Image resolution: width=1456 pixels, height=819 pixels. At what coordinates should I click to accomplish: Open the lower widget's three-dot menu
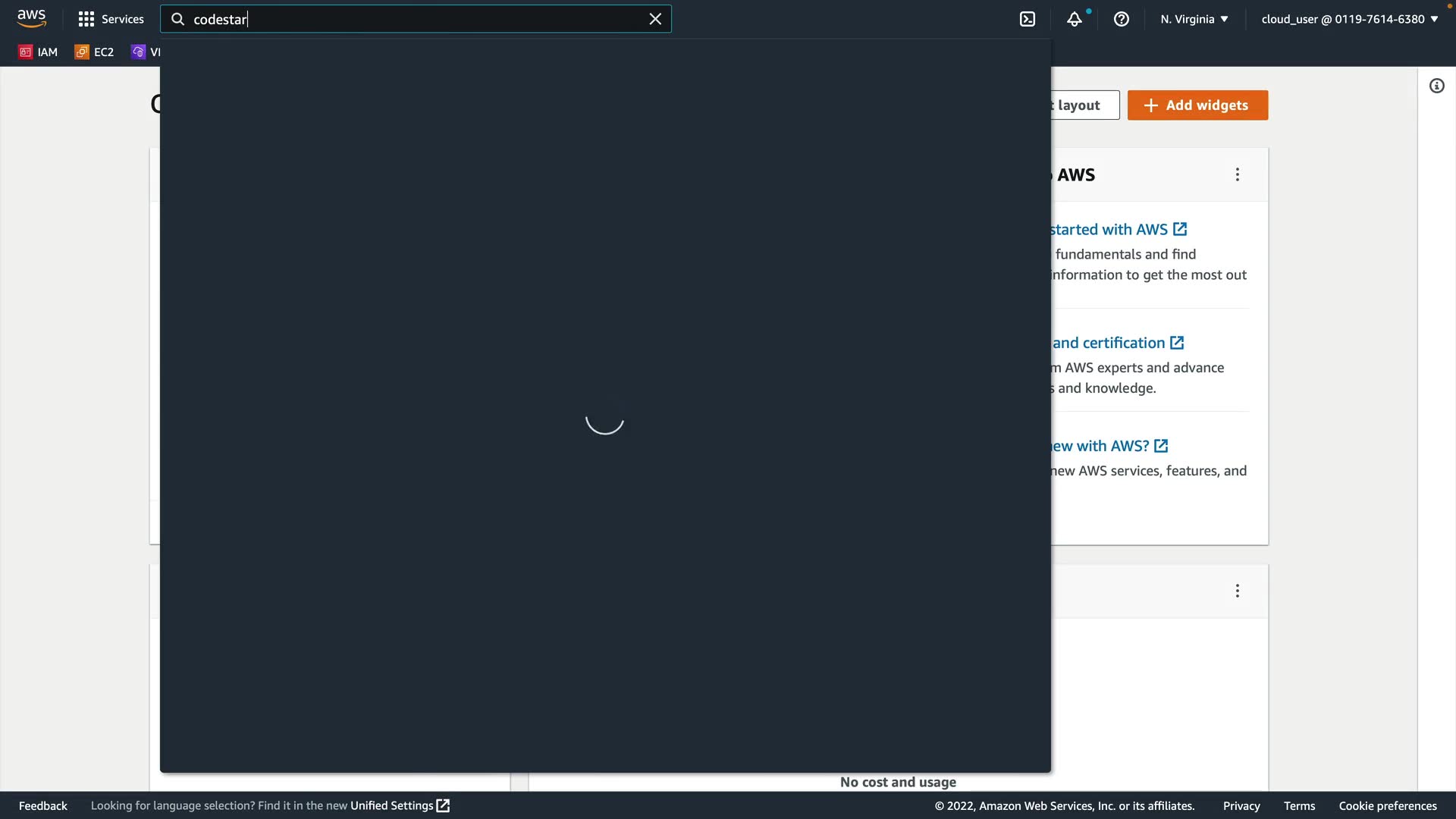1238,591
